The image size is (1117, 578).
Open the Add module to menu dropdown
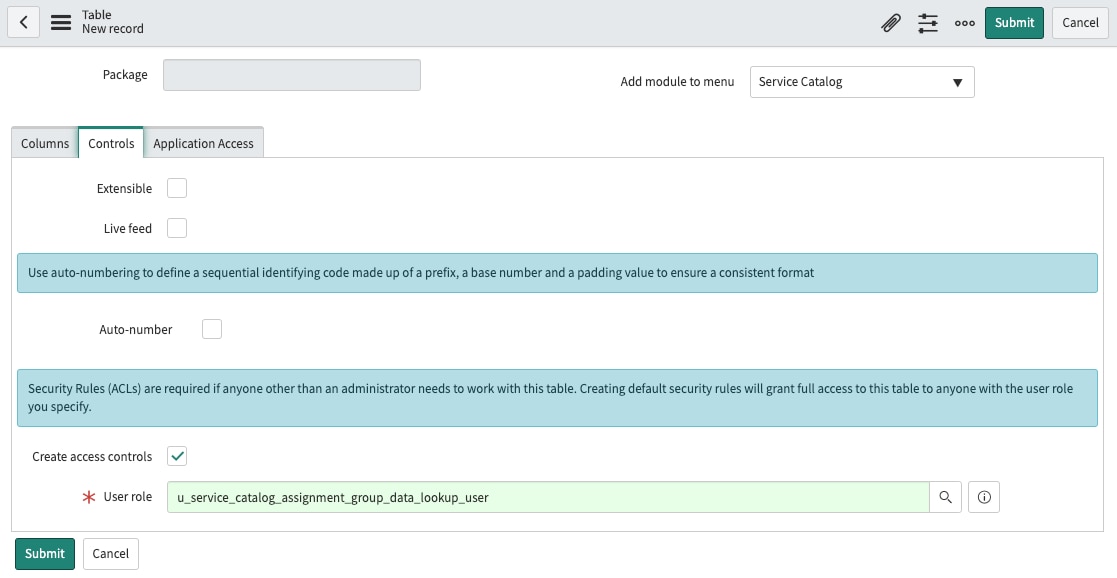(861, 82)
